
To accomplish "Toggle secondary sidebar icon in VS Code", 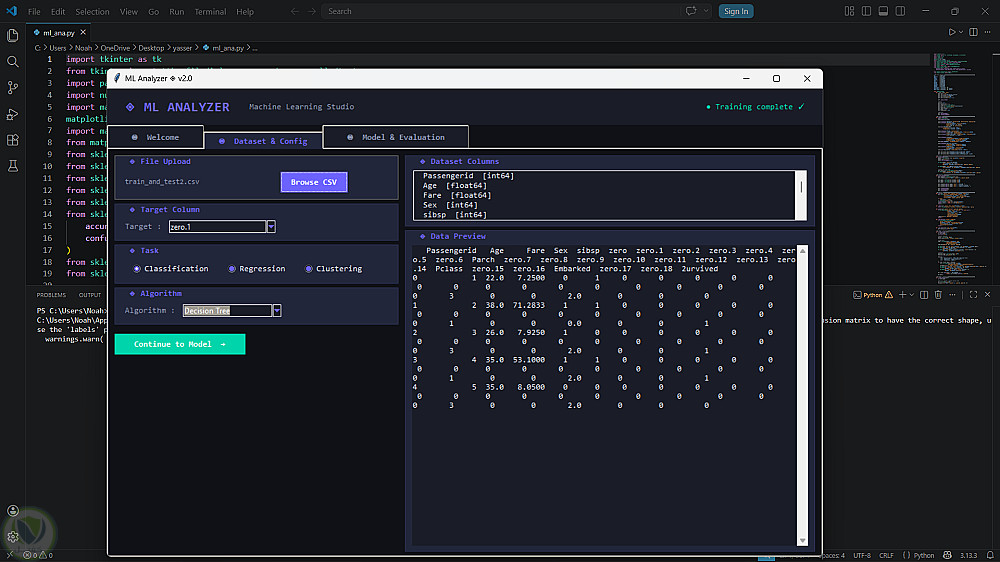I will pos(901,11).
